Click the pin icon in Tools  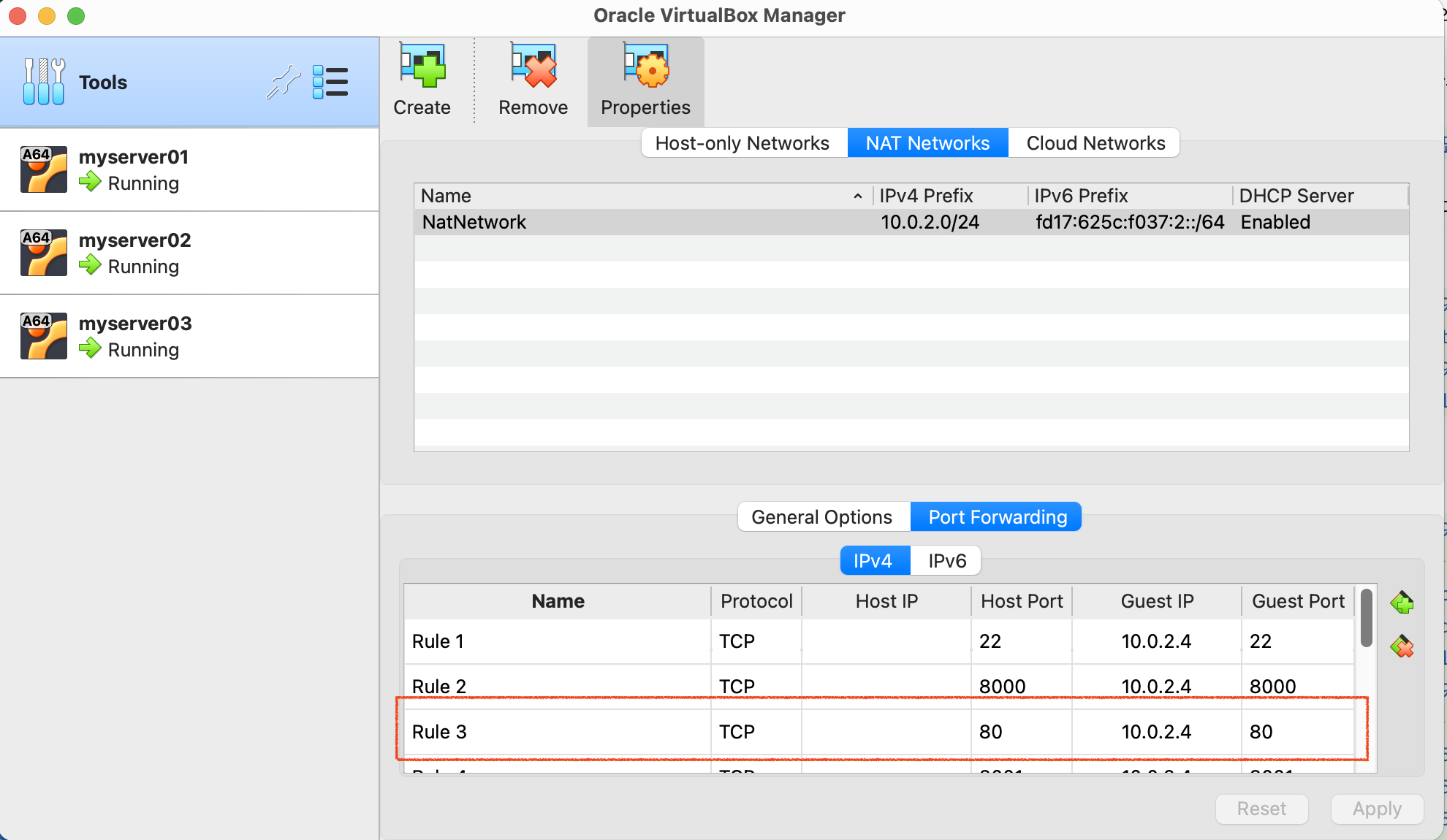283,82
